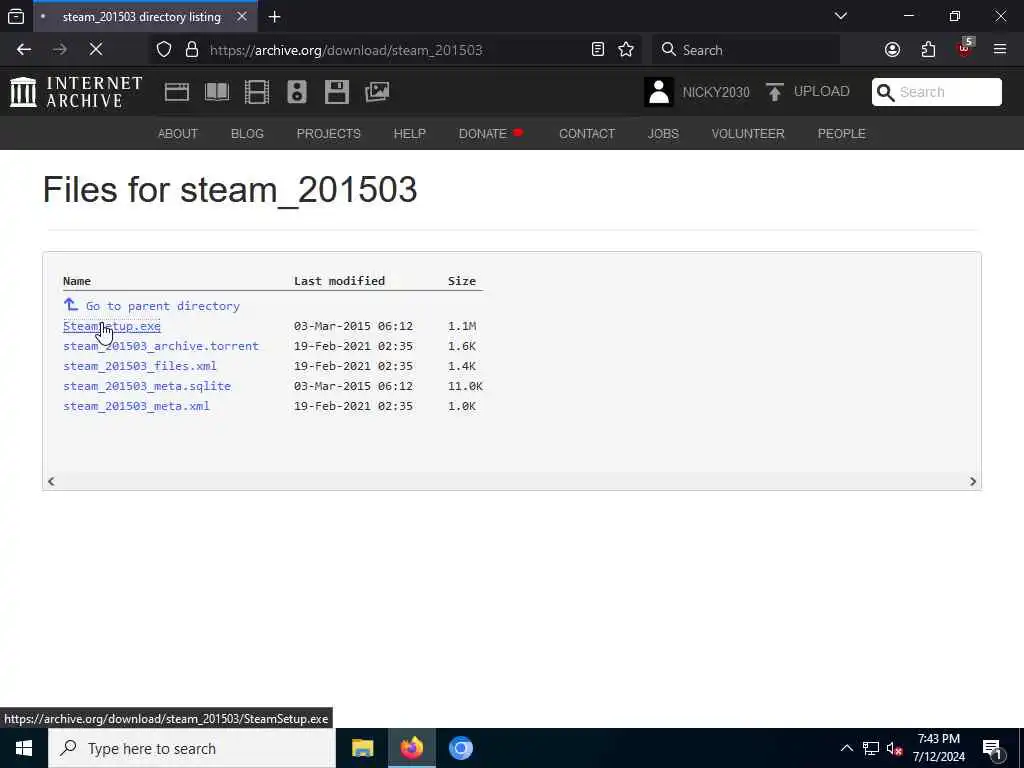Toggle reader view icon in address bar

tap(598, 50)
